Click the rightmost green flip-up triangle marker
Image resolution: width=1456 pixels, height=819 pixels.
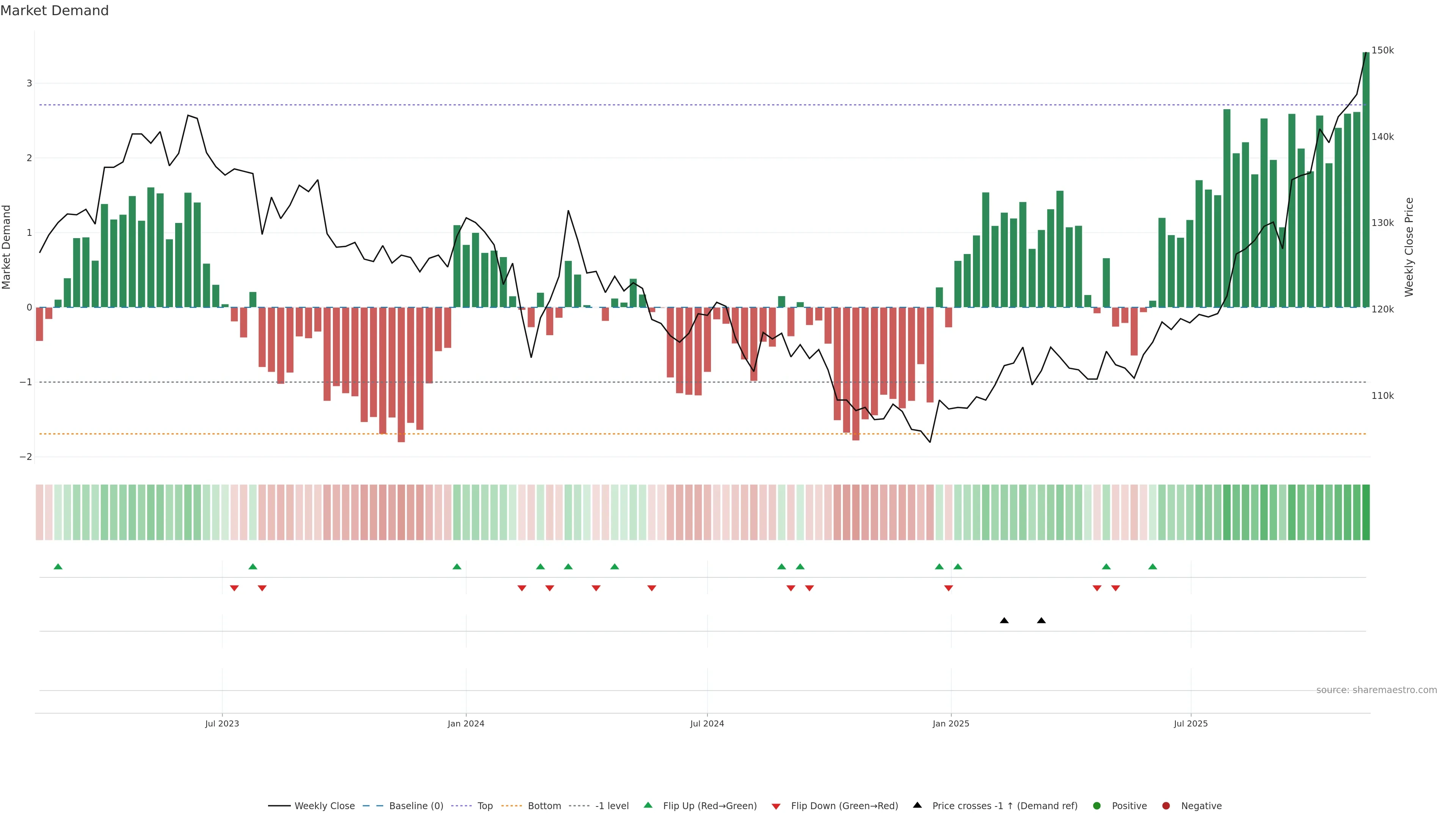pyautogui.click(x=1153, y=566)
